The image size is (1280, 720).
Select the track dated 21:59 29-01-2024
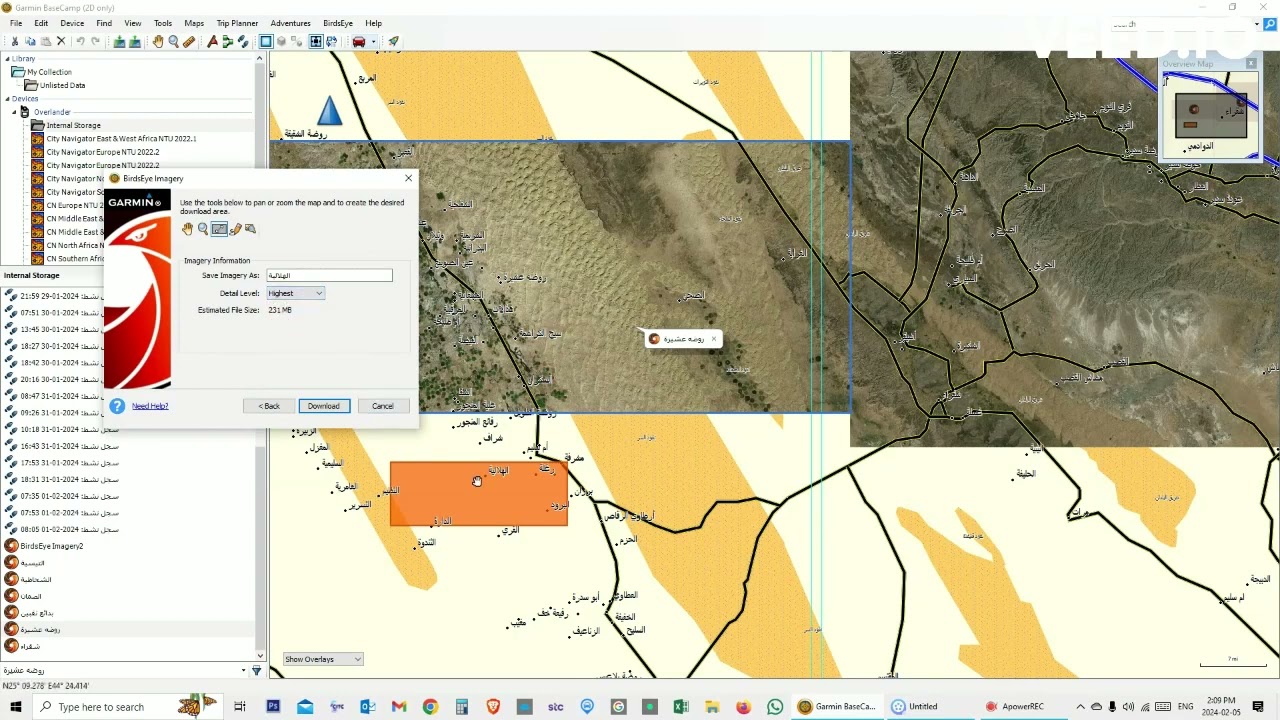tap(69, 296)
